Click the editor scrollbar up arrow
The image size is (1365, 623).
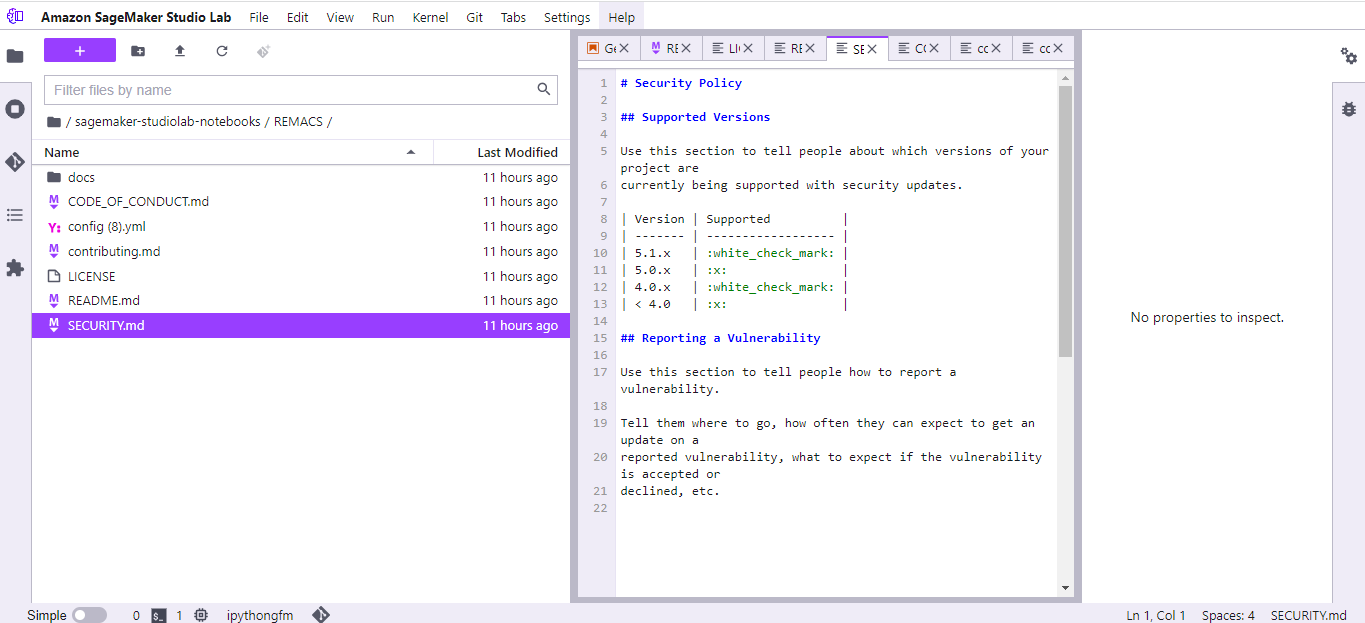pos(1065,77)
